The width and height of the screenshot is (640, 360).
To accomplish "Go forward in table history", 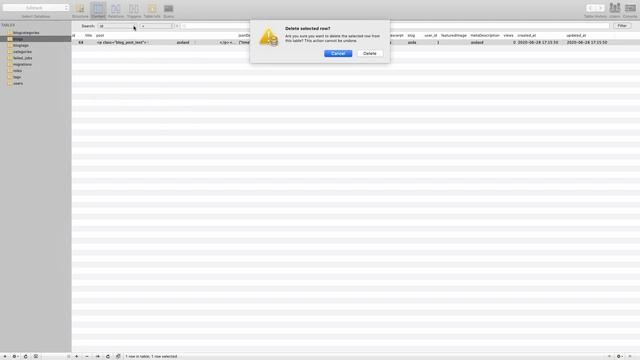I will click(600, 8).
